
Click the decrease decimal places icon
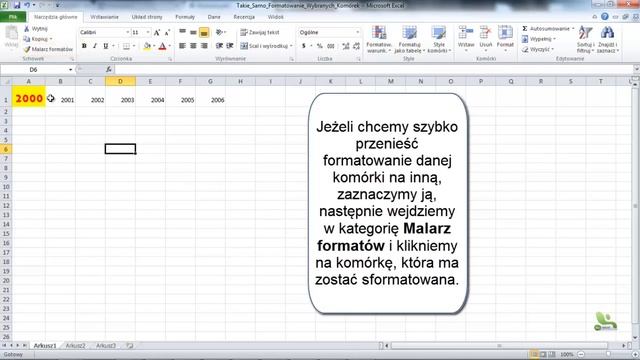point(356,46)
